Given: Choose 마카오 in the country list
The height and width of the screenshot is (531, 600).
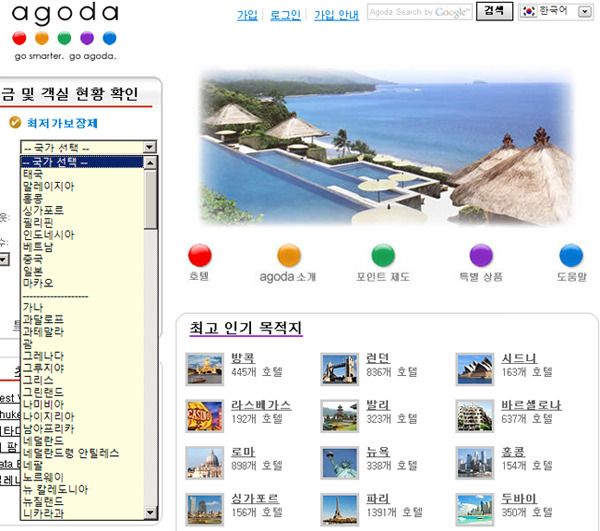Looking at the screenshot, I should (82, 283).
